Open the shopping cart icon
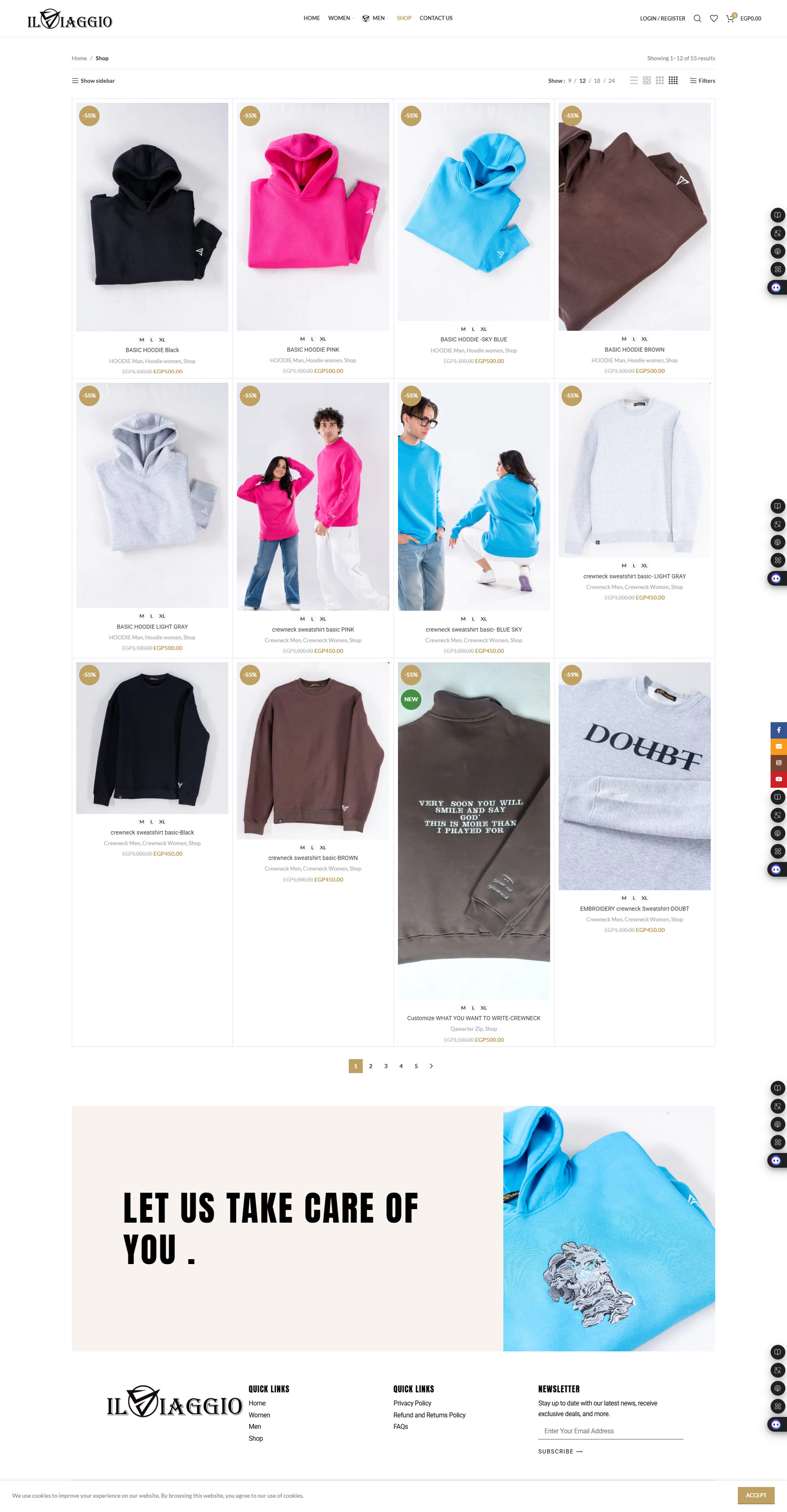This screenshot has width=787, height=1512. pyautogui.click(x=730, y=18)
